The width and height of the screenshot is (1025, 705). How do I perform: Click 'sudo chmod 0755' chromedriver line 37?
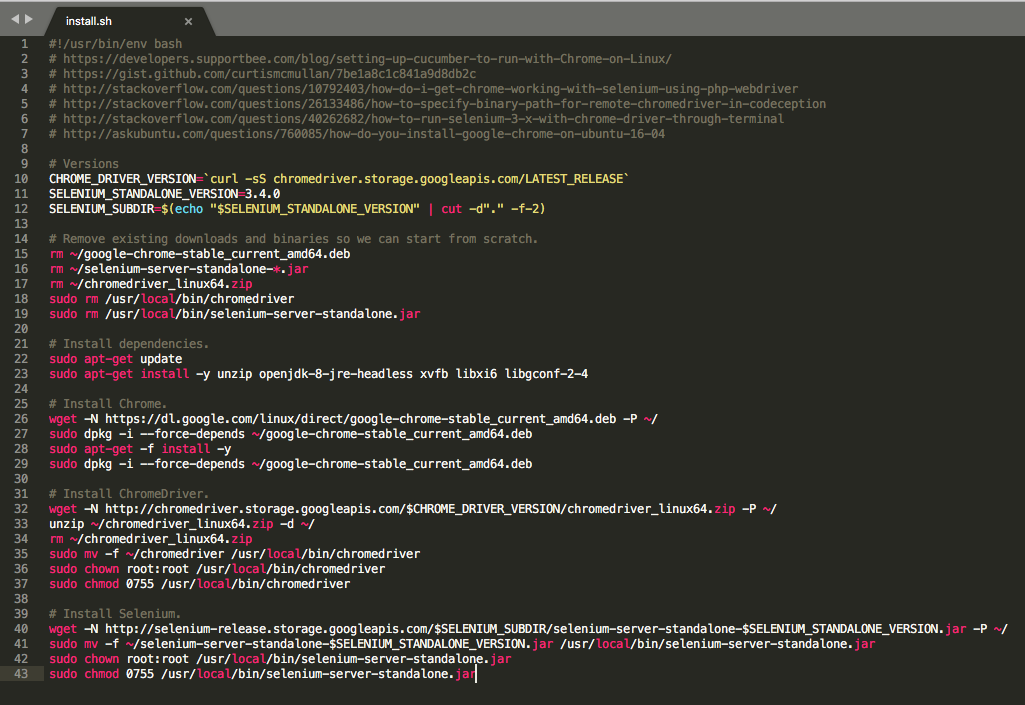pos(200,585)
